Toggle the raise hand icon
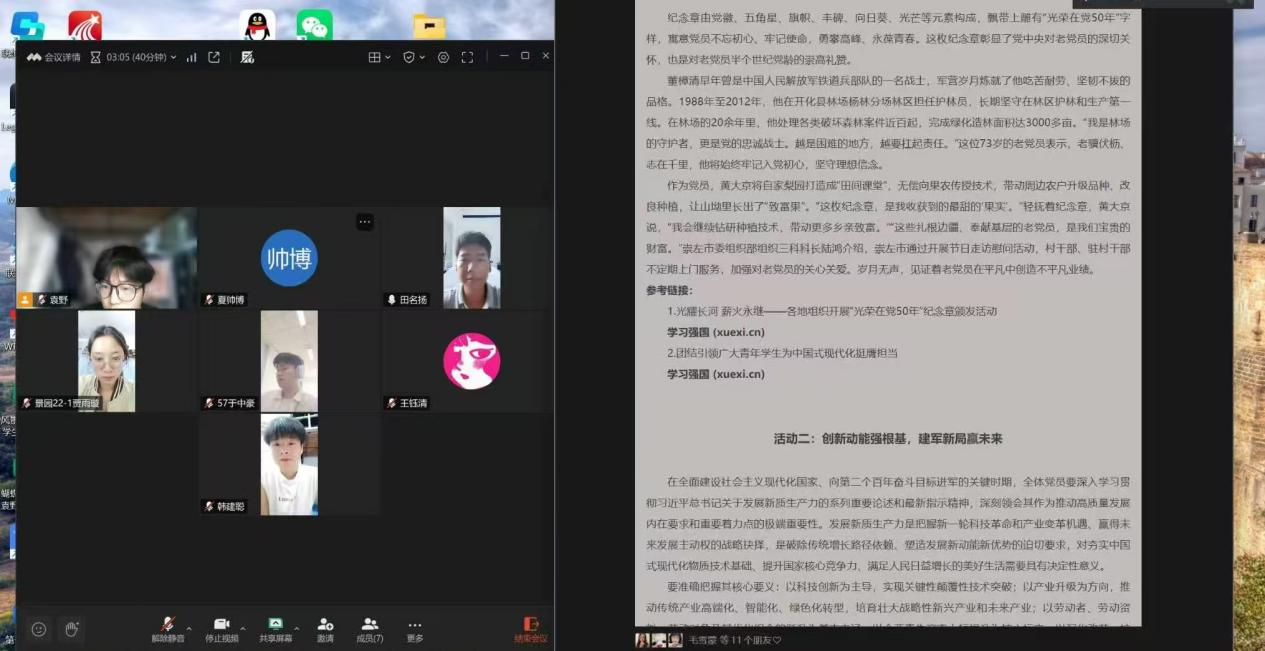 click(72, 629)
